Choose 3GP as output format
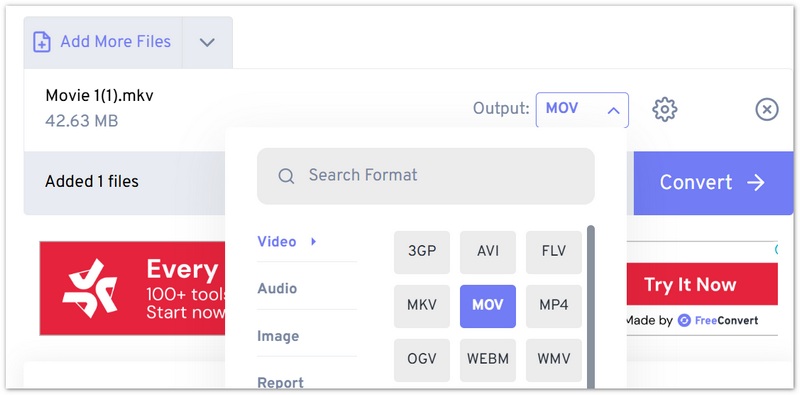The height and width of the screenshot is (395, 800). pos(422,252)
